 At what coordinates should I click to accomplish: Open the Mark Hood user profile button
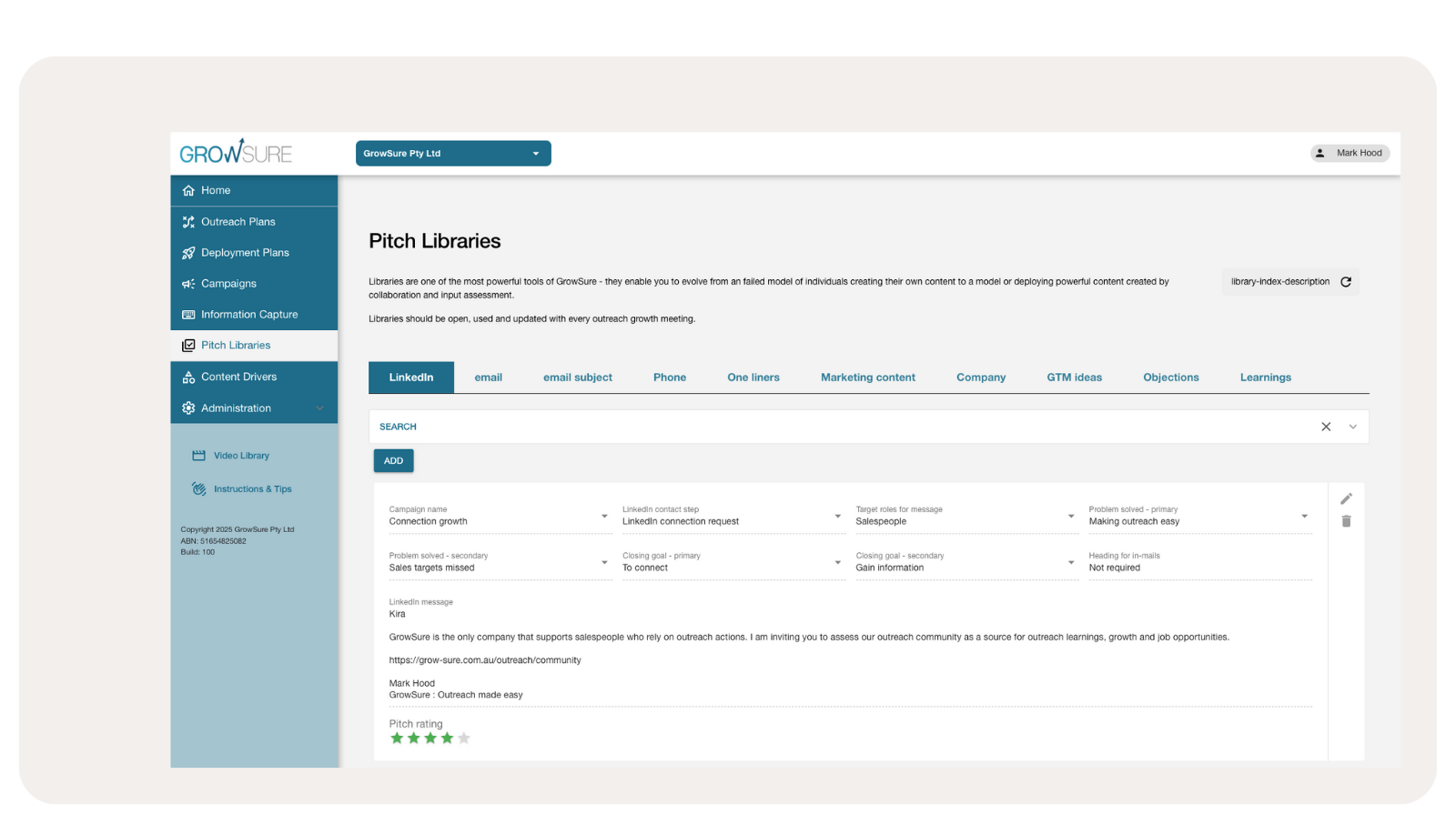[x=1350, y=153]
